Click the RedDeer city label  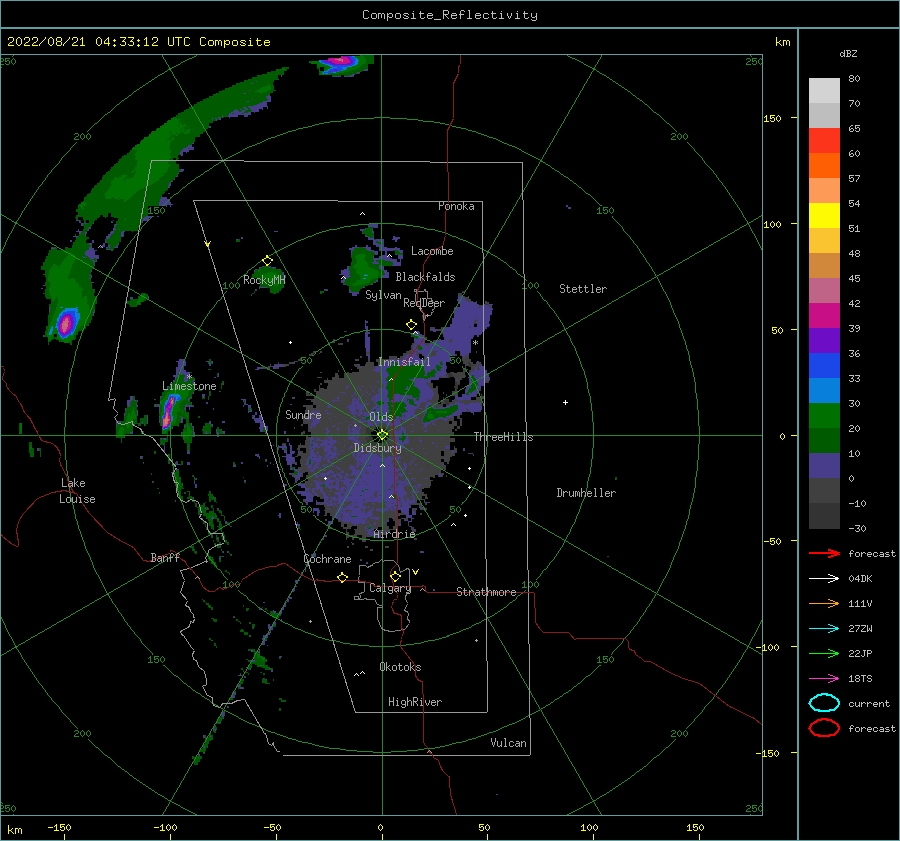pos(424,303)
